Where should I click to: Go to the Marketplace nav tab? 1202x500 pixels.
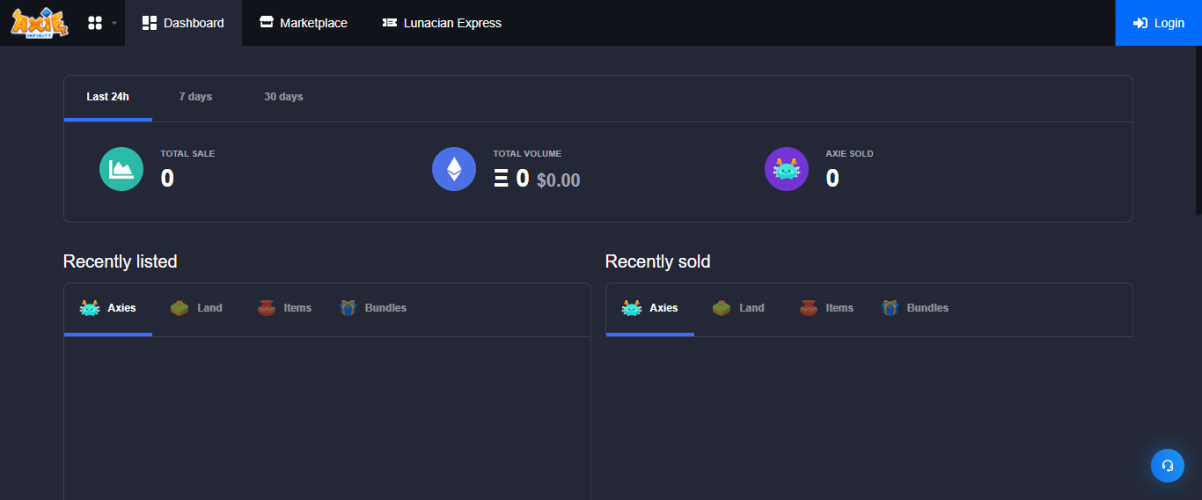click(x=303, y=22)
